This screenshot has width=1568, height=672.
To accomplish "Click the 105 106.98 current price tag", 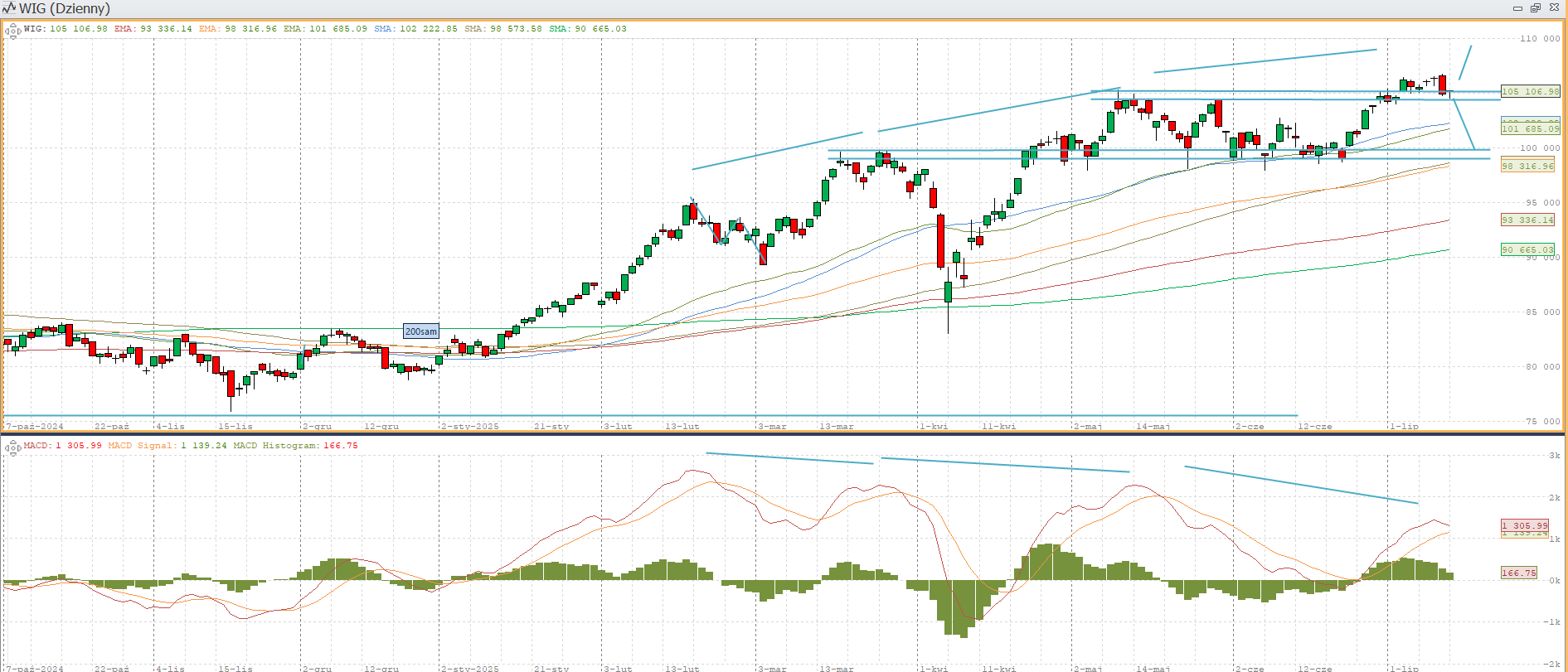I will click(x=1530, y=92).
